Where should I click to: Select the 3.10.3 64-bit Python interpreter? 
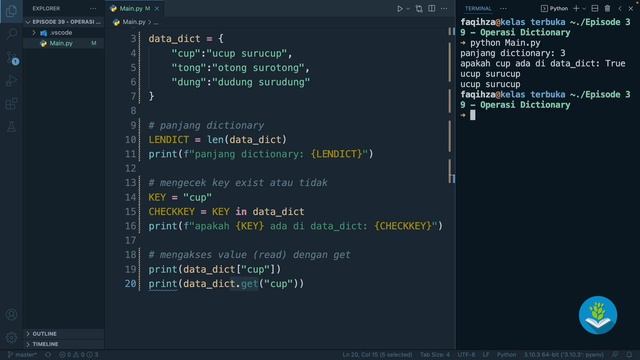[564, 355]
